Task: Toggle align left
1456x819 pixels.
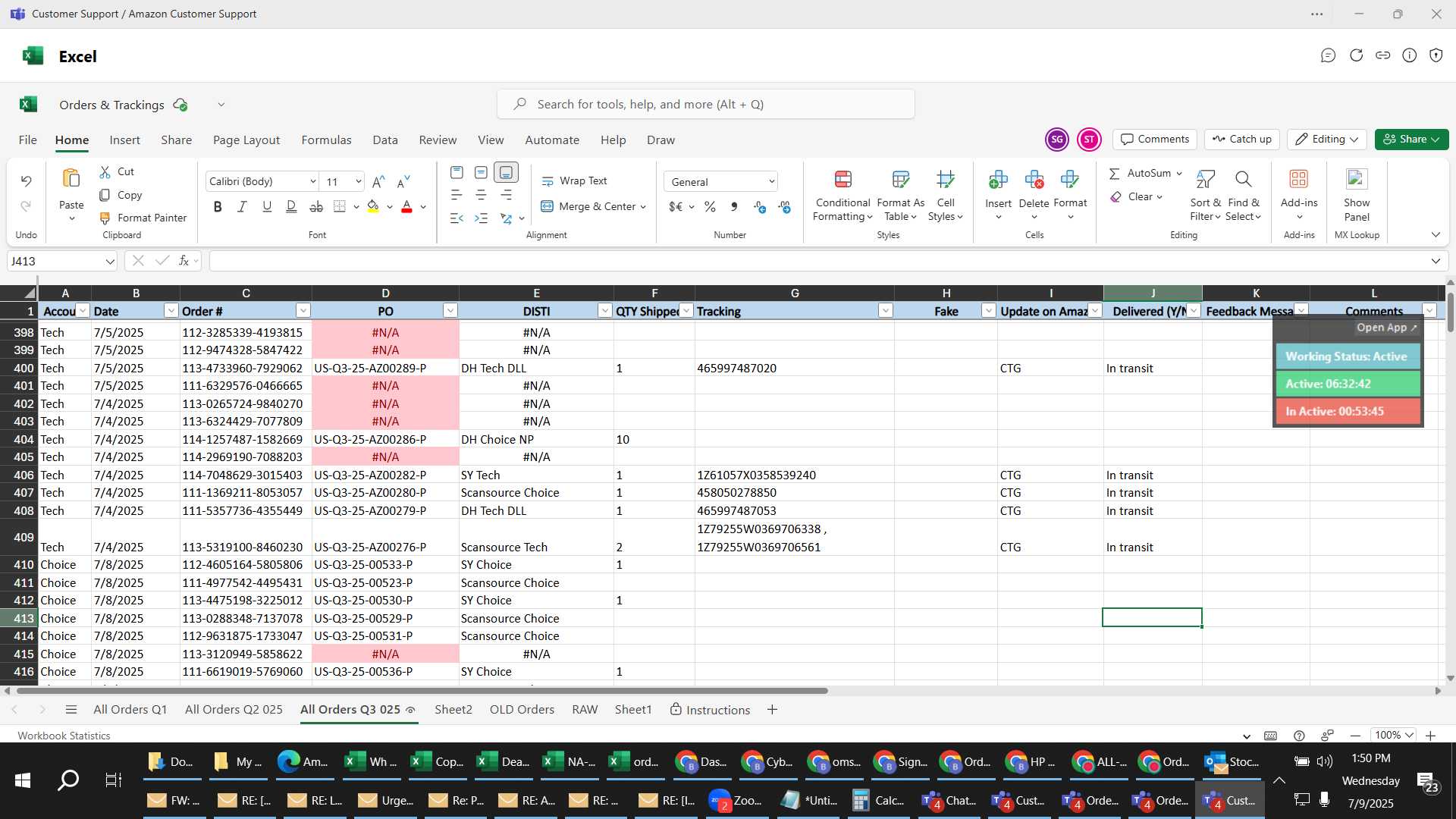Action: [x=457, y=195]
